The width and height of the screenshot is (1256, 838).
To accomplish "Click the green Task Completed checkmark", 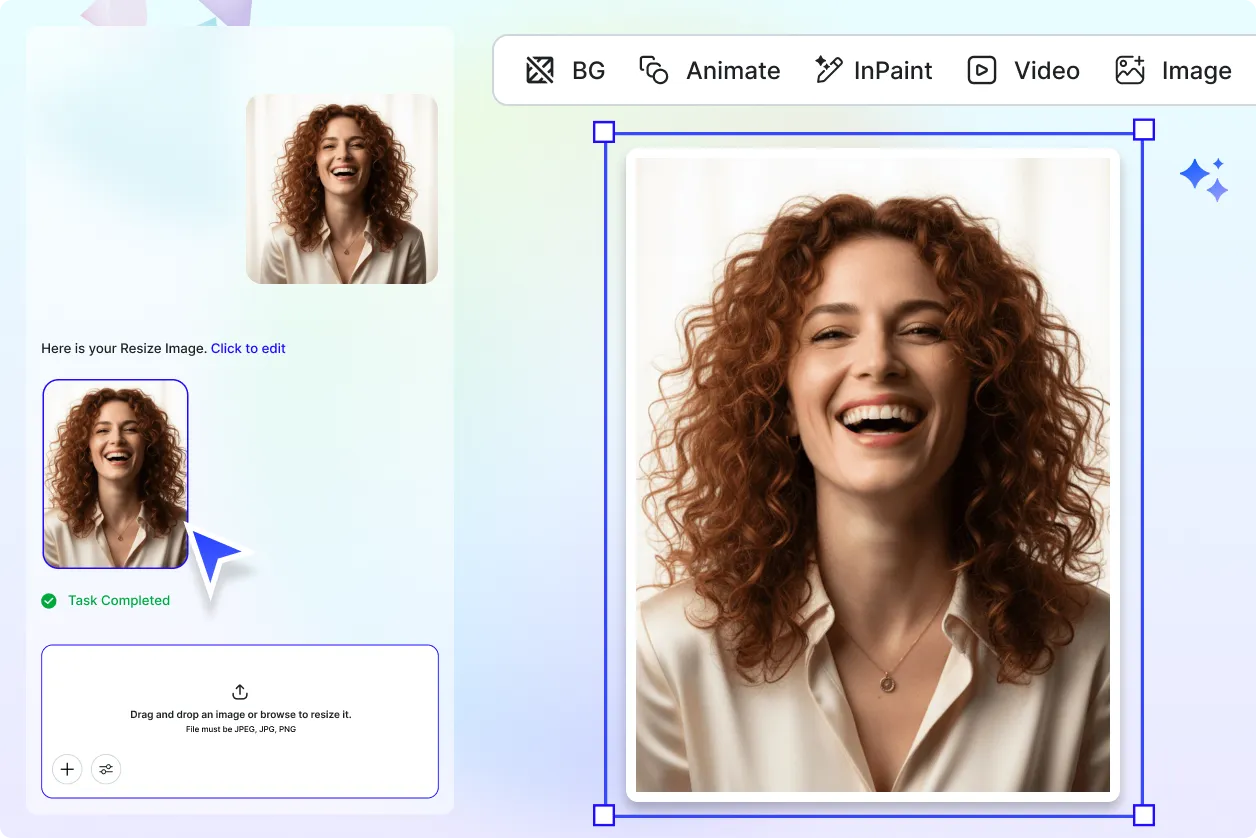I will point(49,601).
